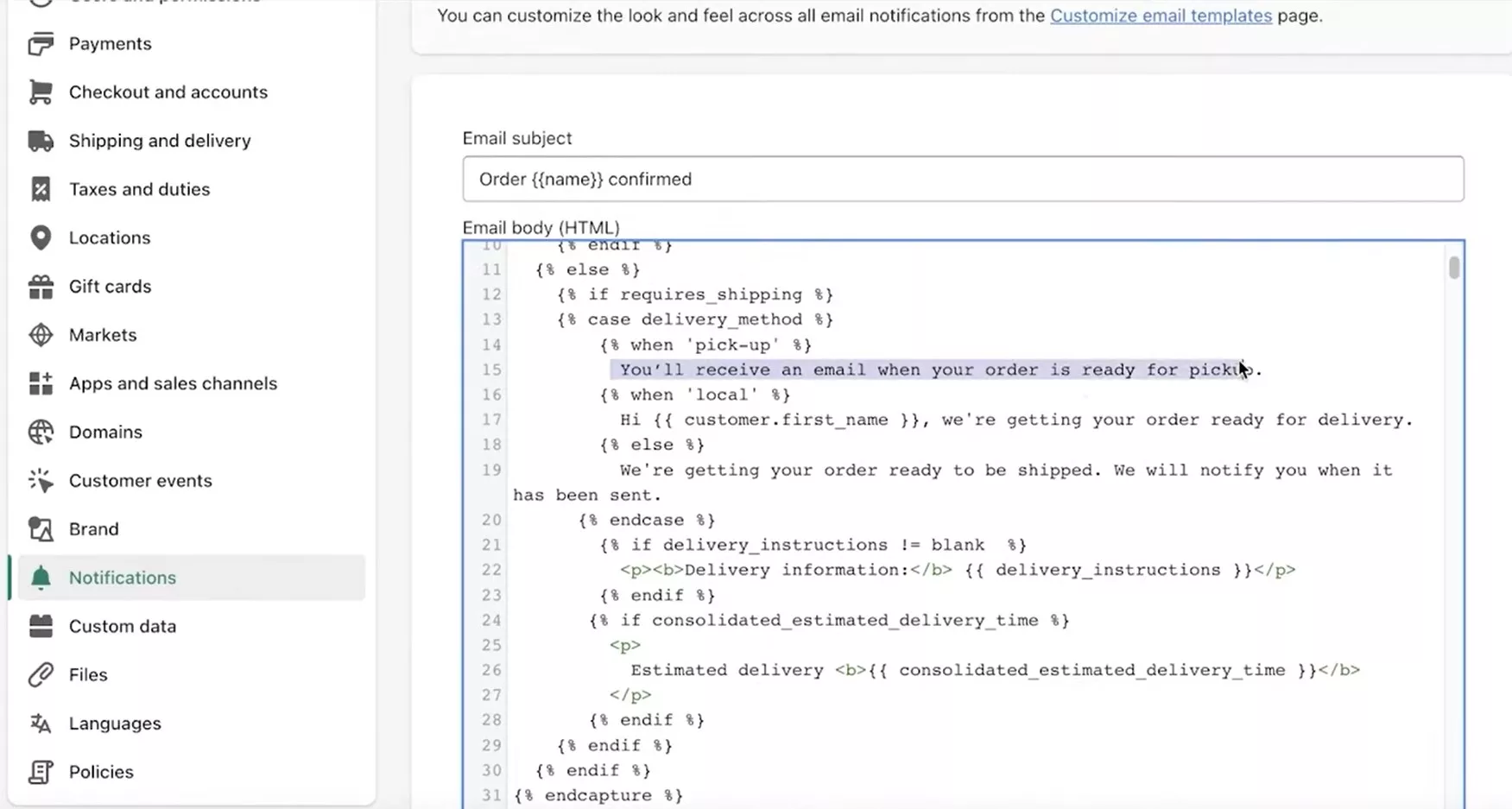Click the "{% when 'pick-up' %}" line
1512x809 pixels.
(x=705, y=344)
